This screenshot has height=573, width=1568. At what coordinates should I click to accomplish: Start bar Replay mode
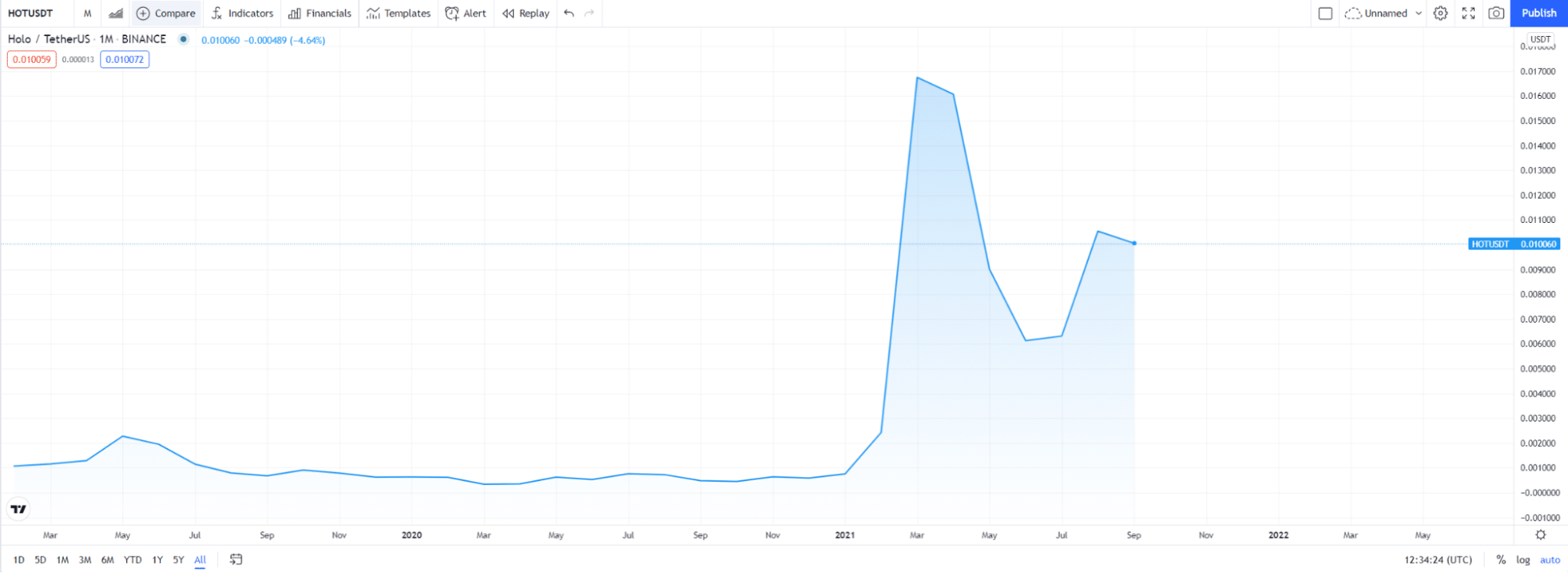pos(526,13)
